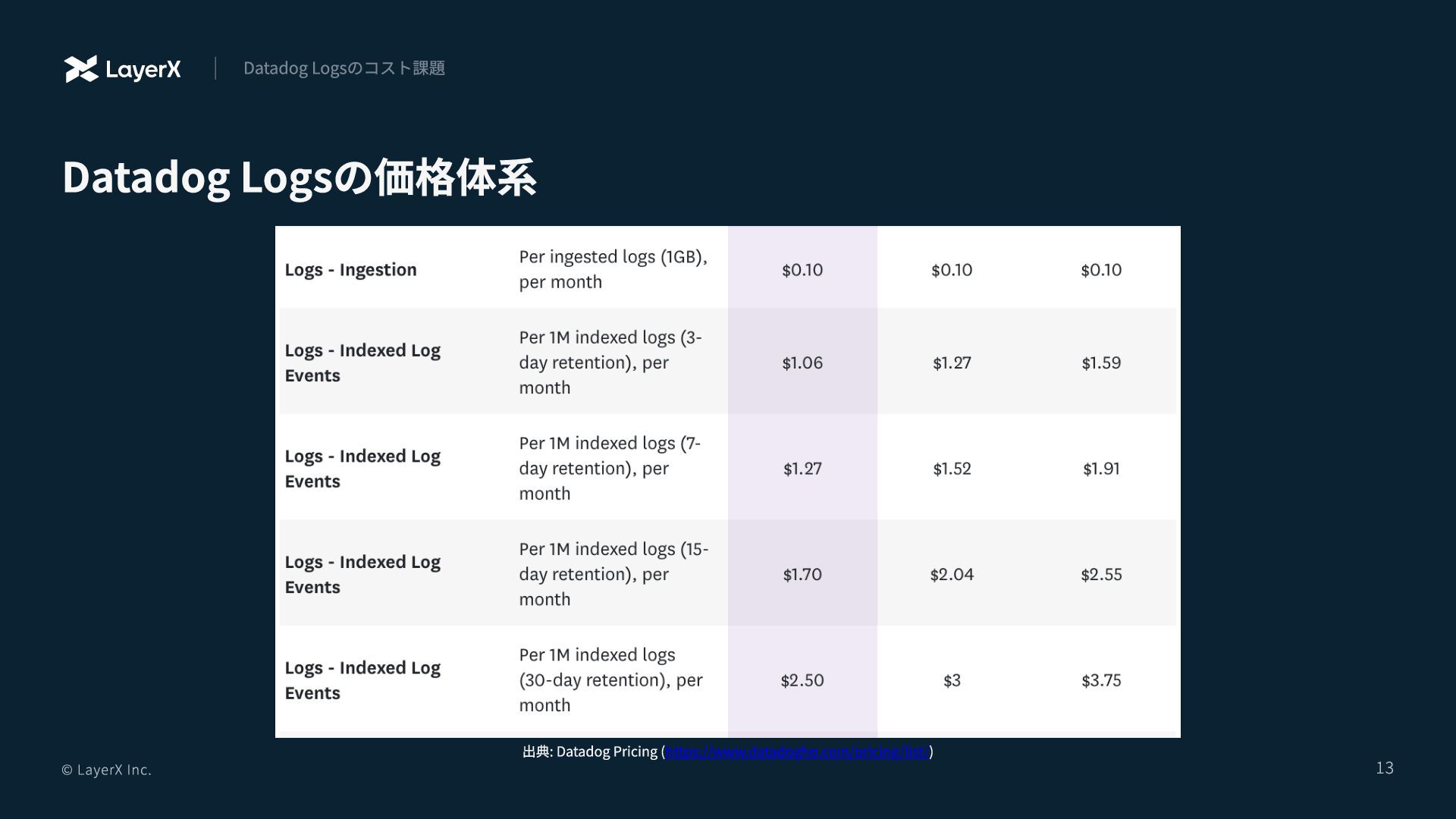Click the header text Datadog Logsのコスト課題
The height and width of the screenshot is (819, 1456).
pos(344,68)
